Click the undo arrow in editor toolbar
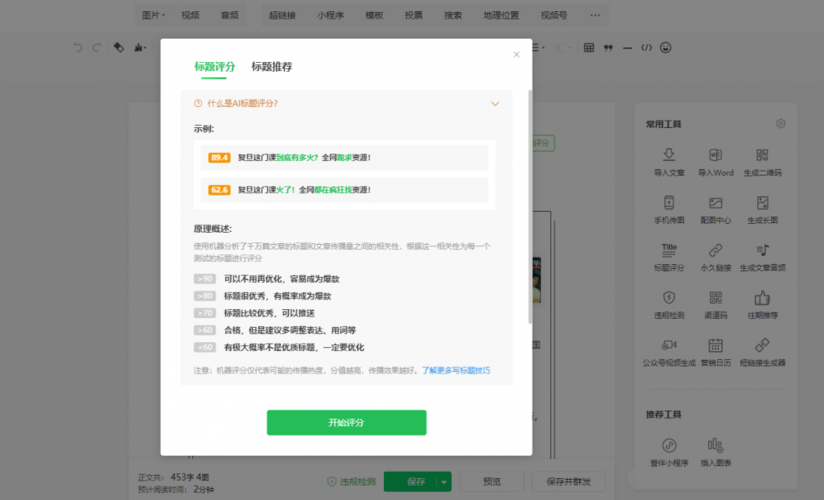 [78, 48]
